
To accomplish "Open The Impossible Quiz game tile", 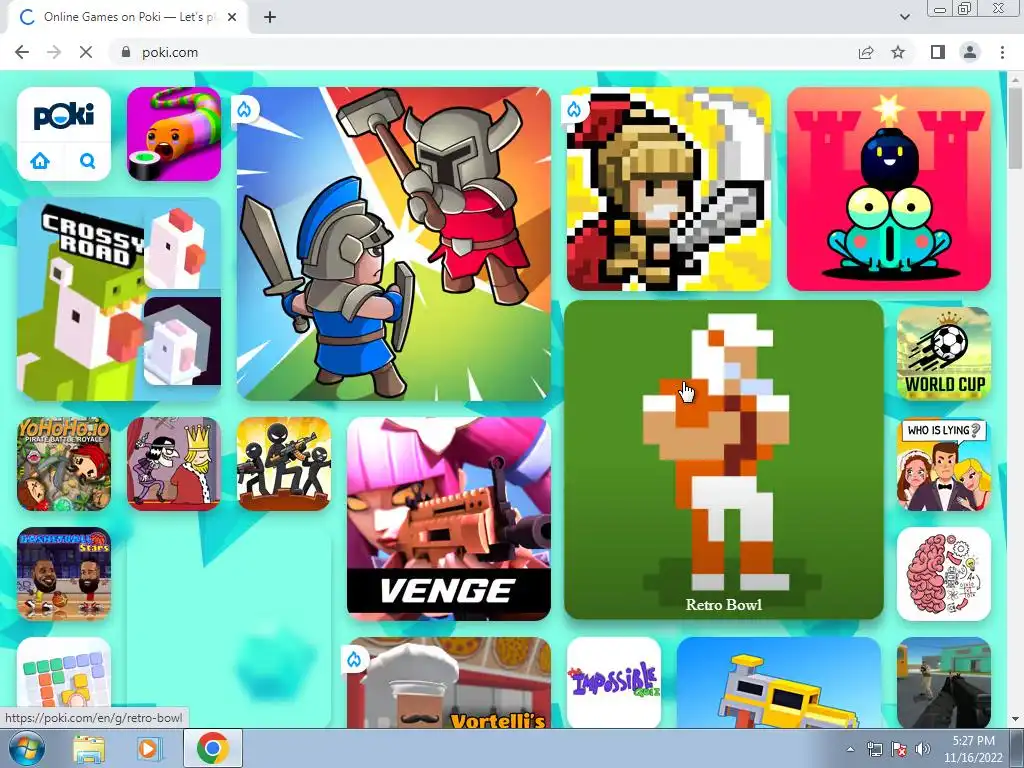I will pos(614,682).
